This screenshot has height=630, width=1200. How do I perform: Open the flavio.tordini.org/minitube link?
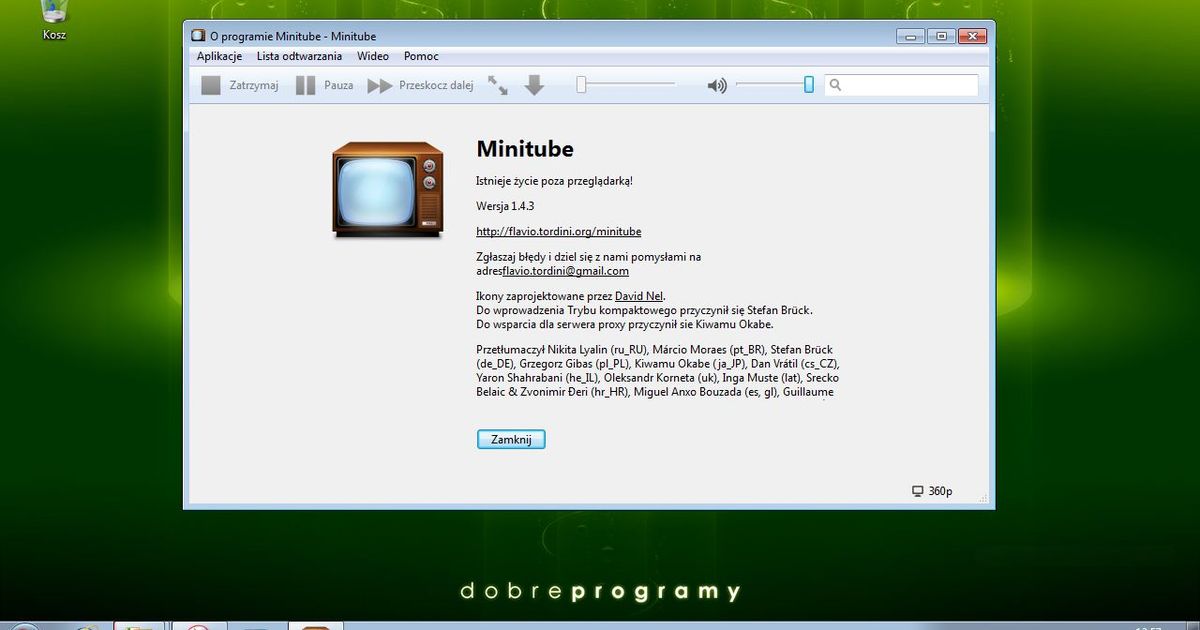pyautogui.click(x=559, y=231)
